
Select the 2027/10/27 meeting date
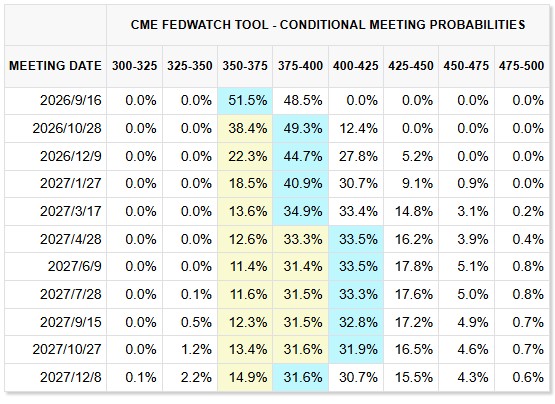point(67,349)
